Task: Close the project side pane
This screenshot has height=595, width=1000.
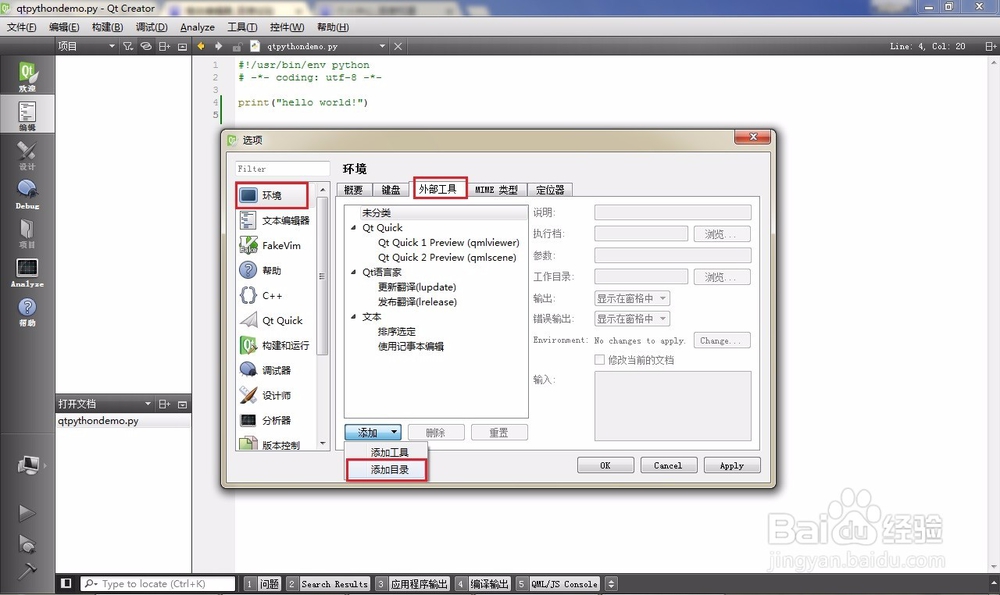Action: [182, 46]
